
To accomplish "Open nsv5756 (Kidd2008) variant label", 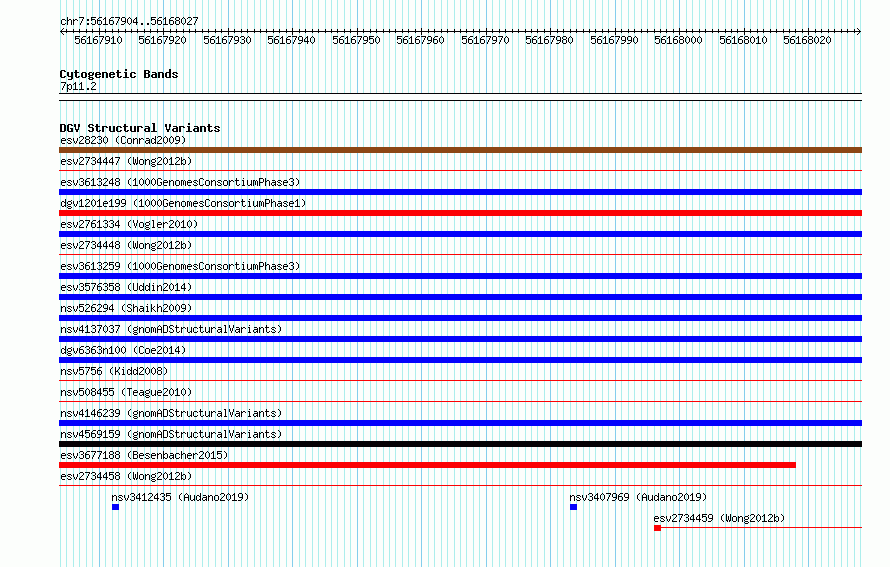I will pos(114,371).
